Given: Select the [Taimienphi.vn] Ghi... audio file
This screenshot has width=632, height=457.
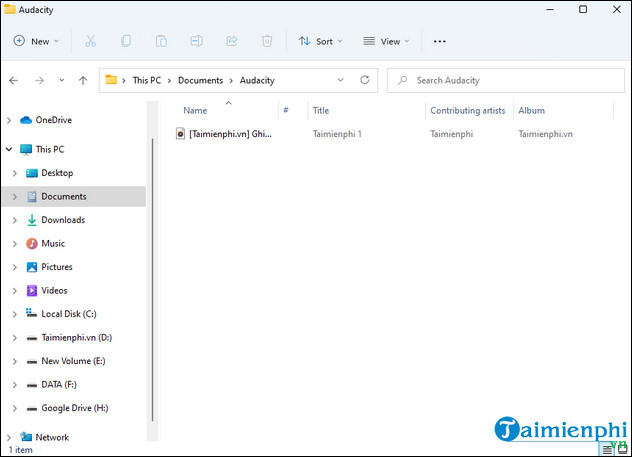Looking at the screenshot, I should point(229,133).
